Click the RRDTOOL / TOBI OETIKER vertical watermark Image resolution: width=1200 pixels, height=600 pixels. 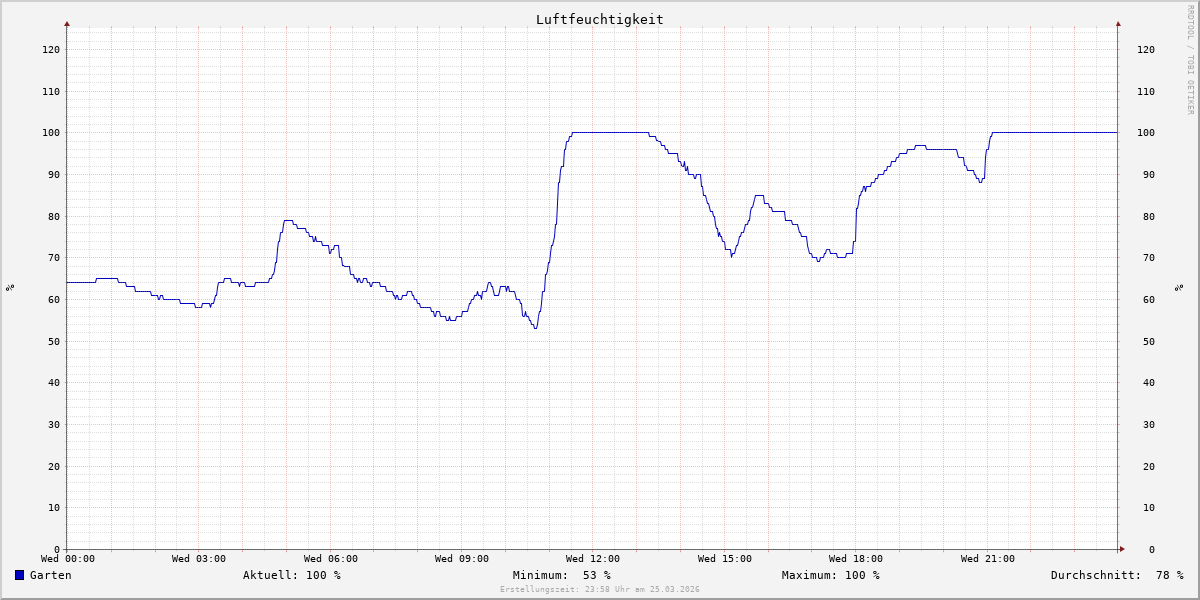coord(1190,60)
